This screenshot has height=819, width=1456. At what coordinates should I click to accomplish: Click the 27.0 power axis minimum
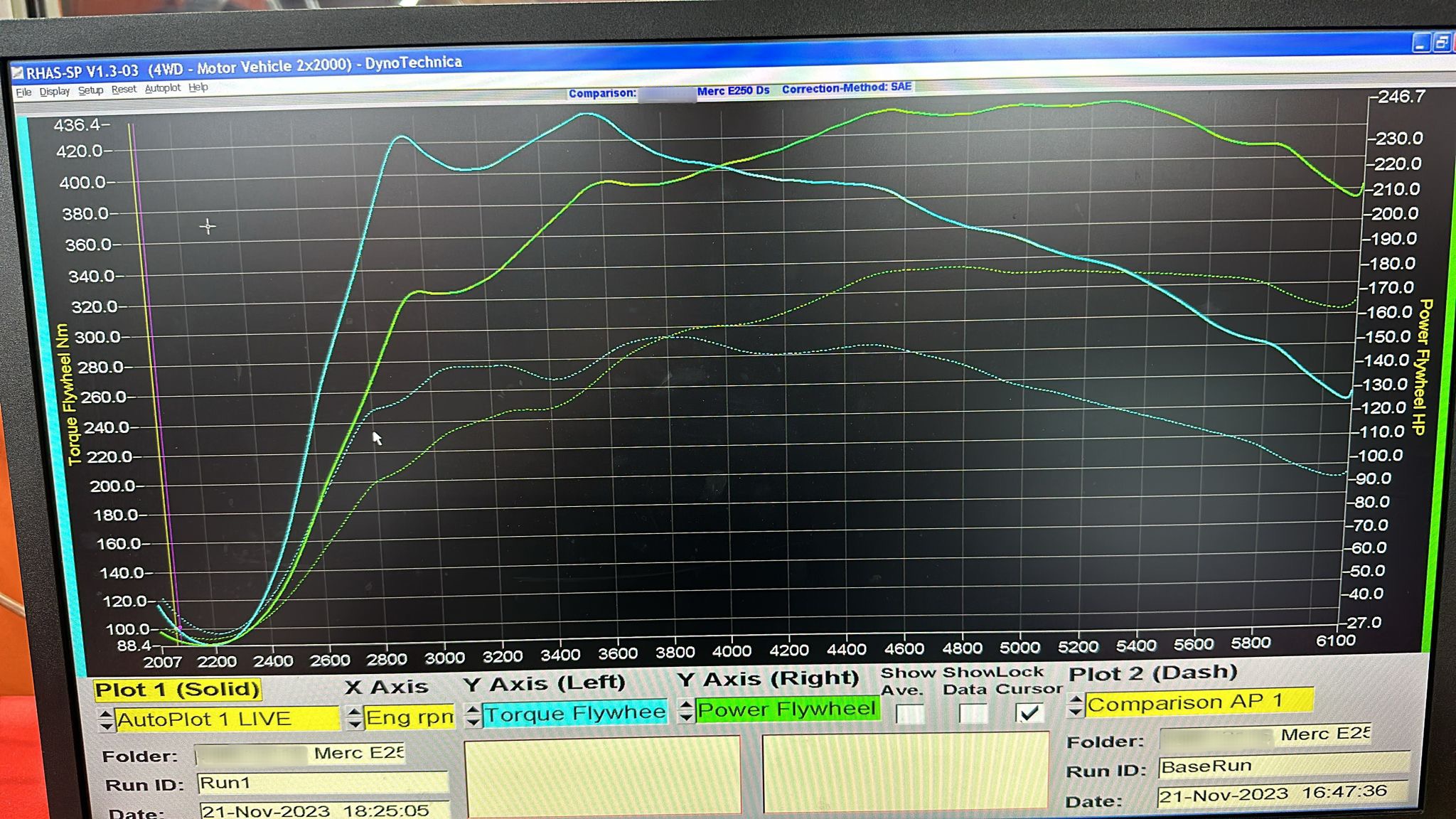1364,623
